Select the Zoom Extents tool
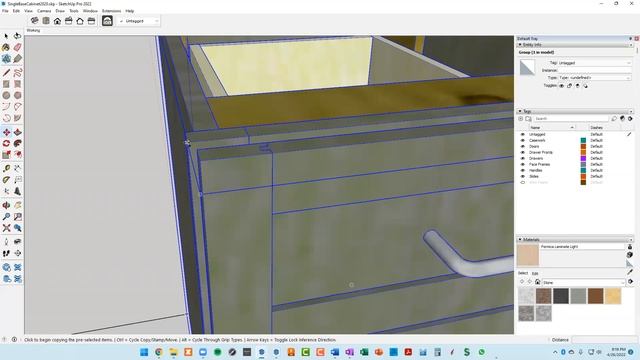This screenshot has width=640, height=360. coord(6,228)
